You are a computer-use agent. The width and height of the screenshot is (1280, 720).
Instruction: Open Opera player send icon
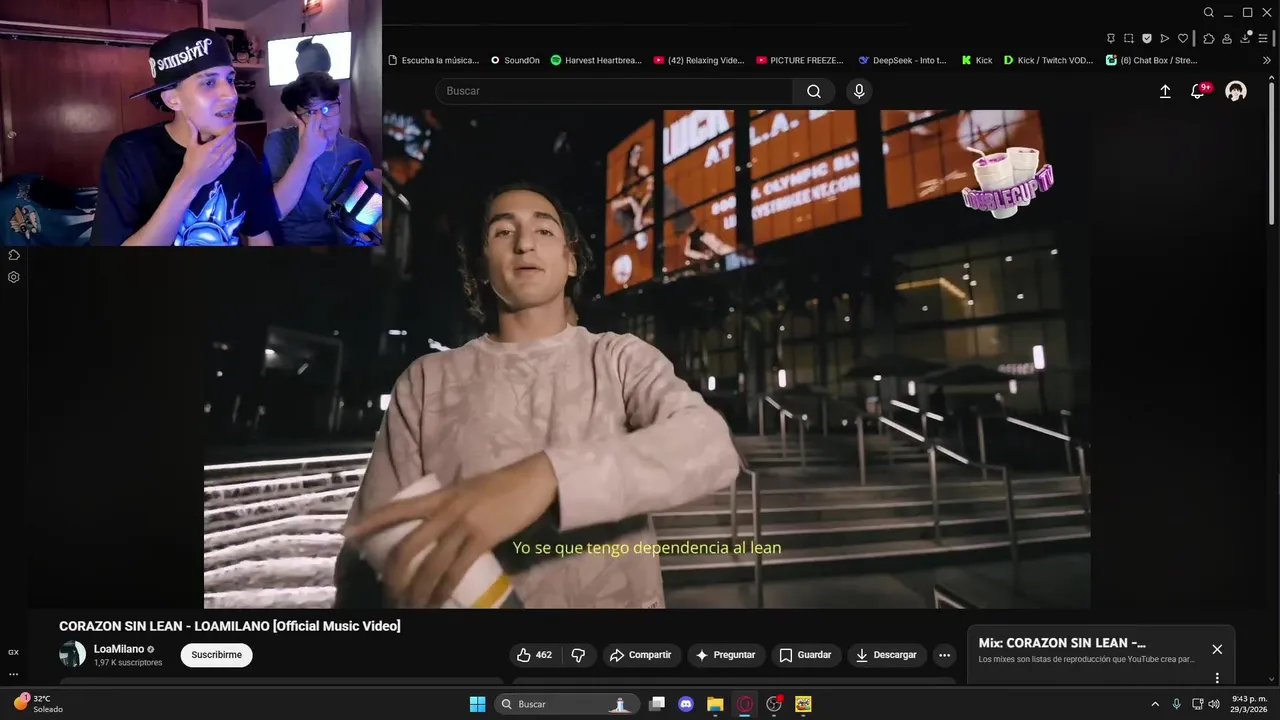click(1165, 38)
